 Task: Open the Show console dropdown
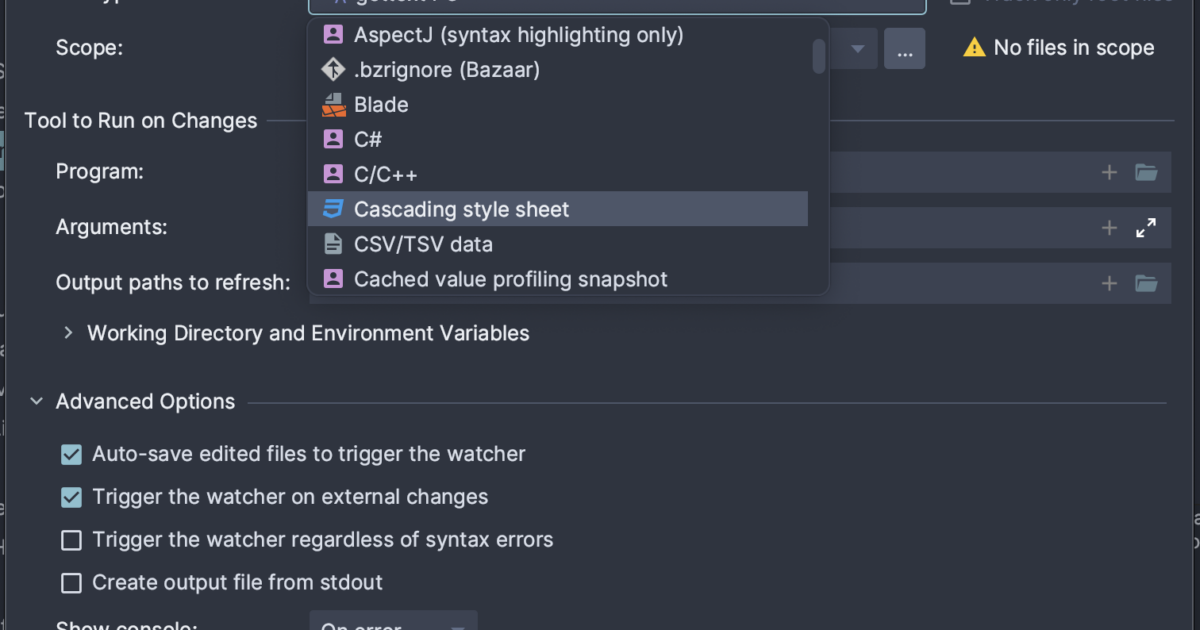[393, 622]
